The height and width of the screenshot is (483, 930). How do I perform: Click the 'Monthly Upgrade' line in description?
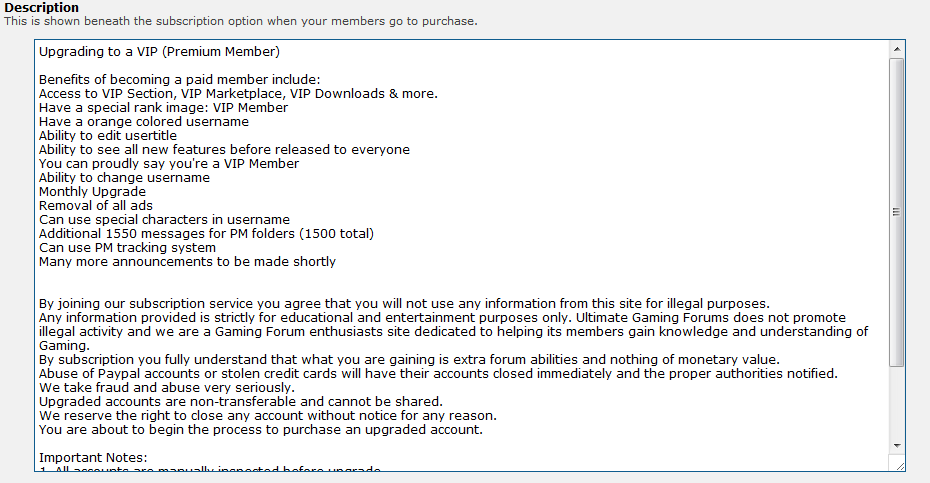coord(92,192)
